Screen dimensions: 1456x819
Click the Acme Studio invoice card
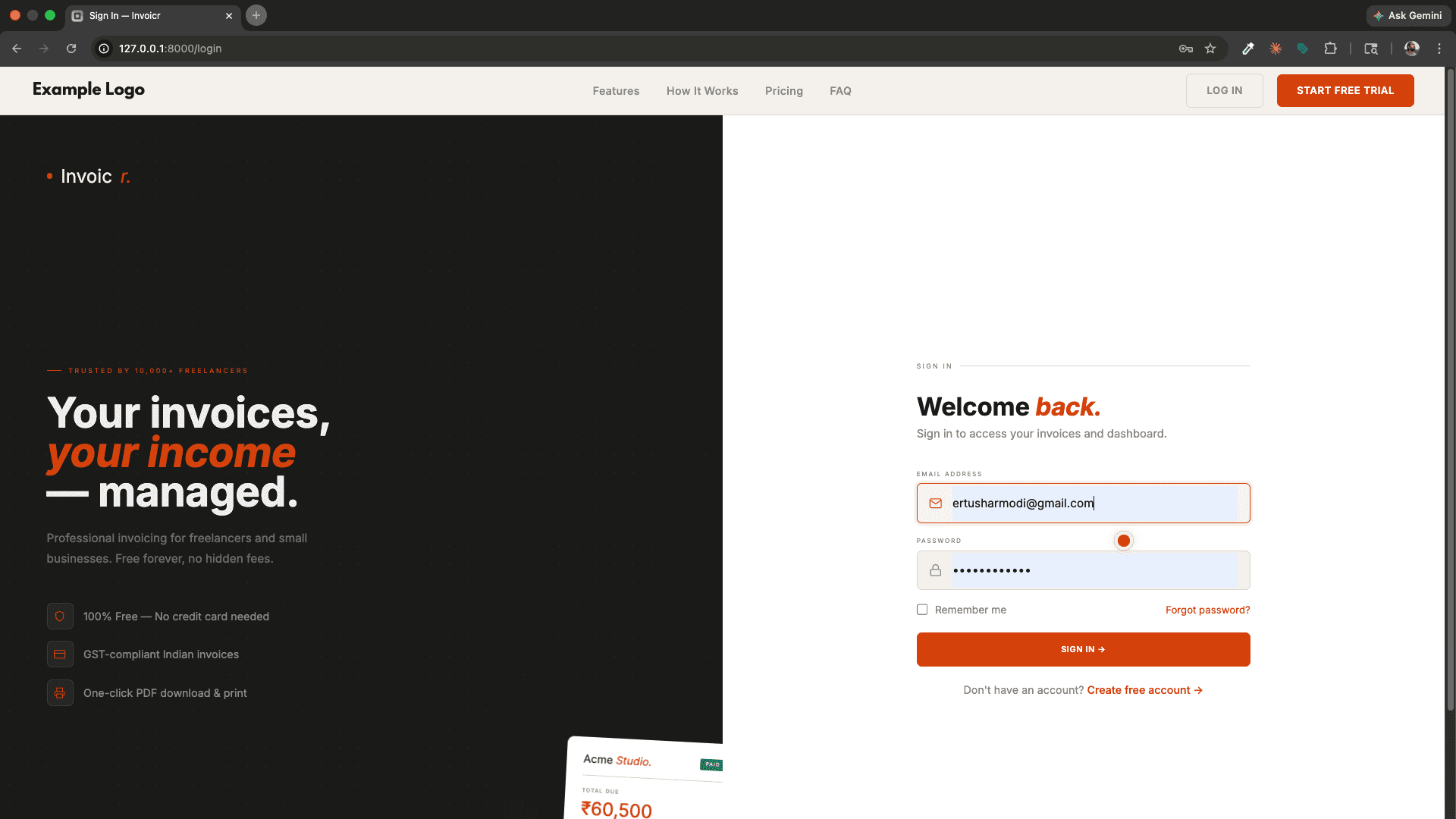tap(645, 777)
